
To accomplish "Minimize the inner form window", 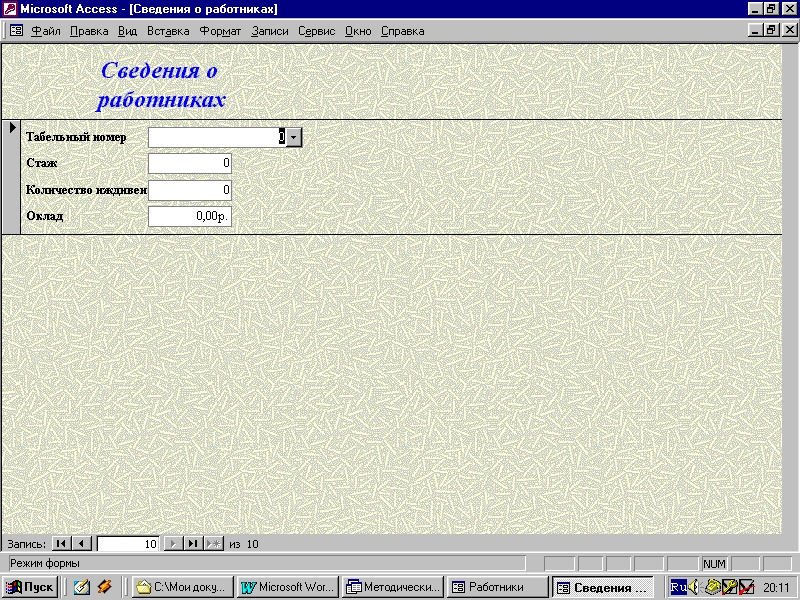I will 756,30.
